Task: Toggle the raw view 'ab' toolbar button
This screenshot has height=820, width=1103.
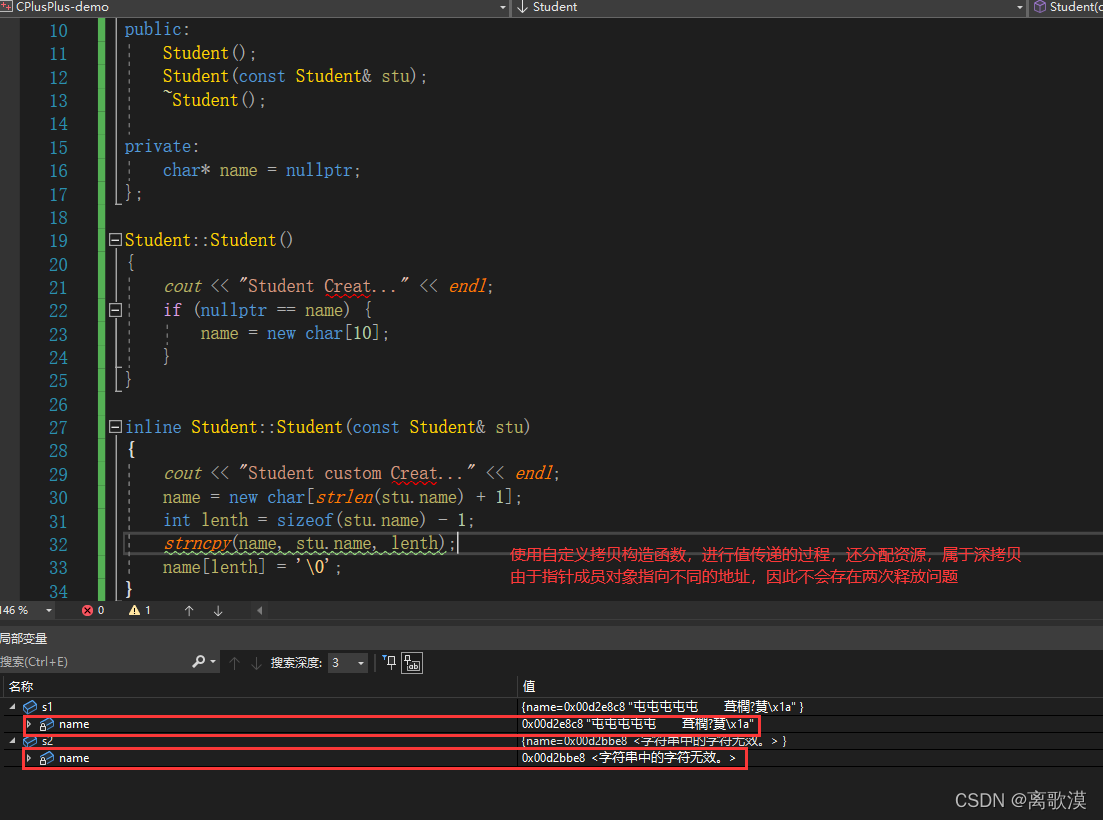Action: [412, 662]
